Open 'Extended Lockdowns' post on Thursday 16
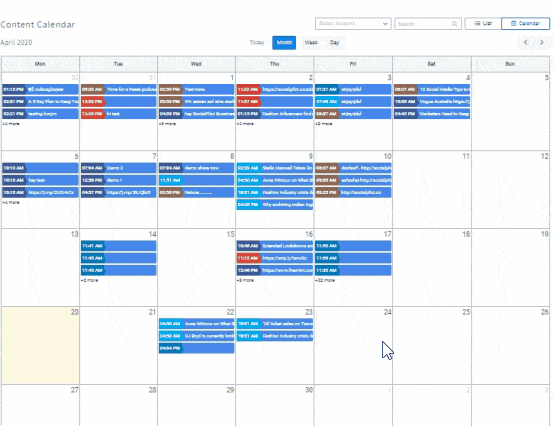The image size is (554, 426). point(275,246)
